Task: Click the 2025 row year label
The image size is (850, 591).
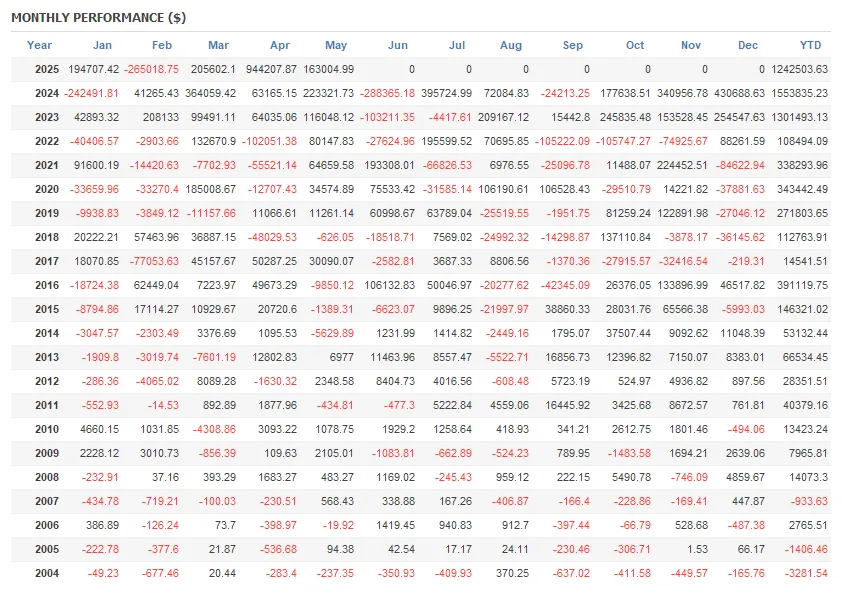Action: click(x=47, y=69)
